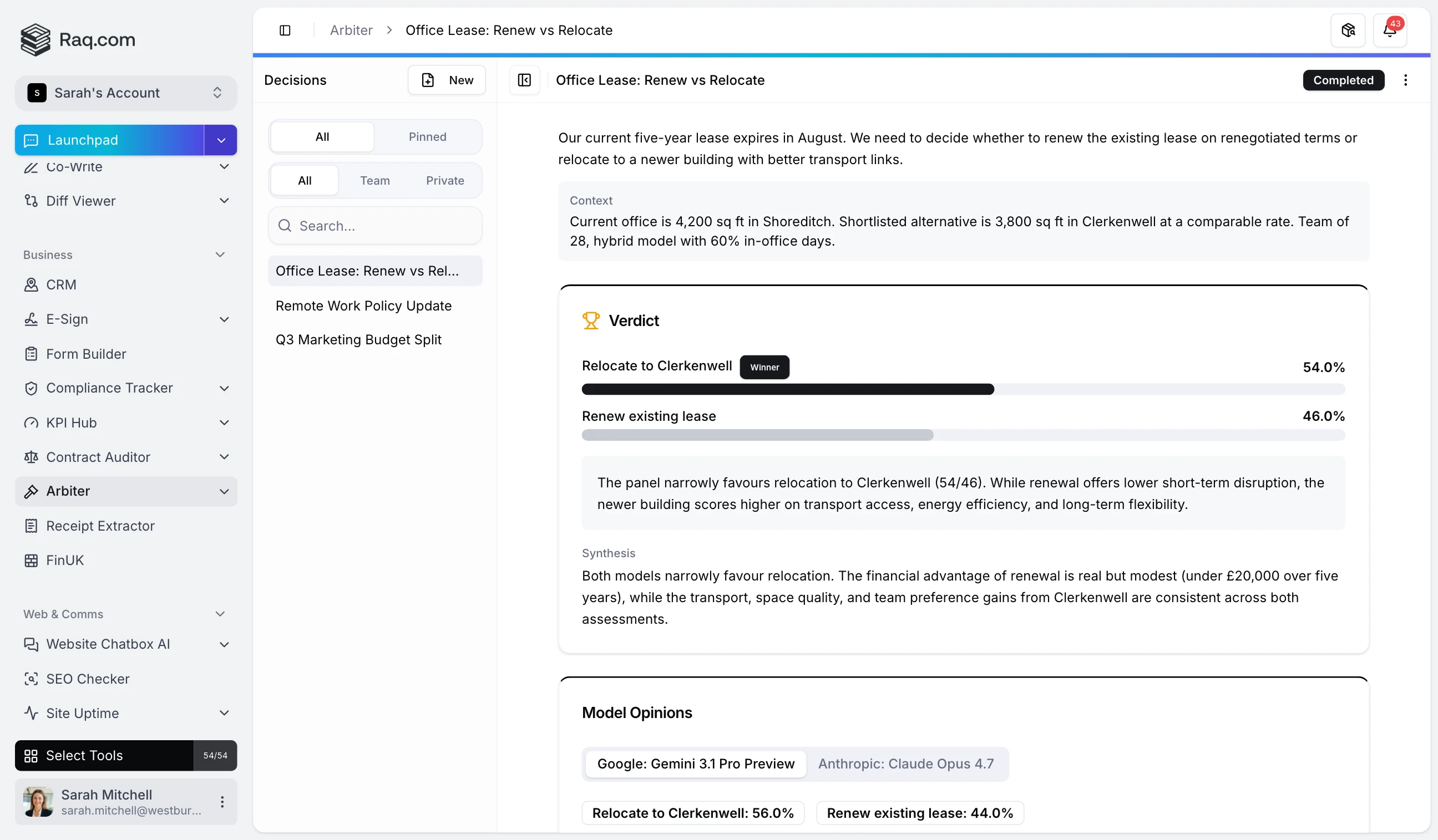
Task: Open the three-dot menu beside Completed
Action: point(1405,80)
